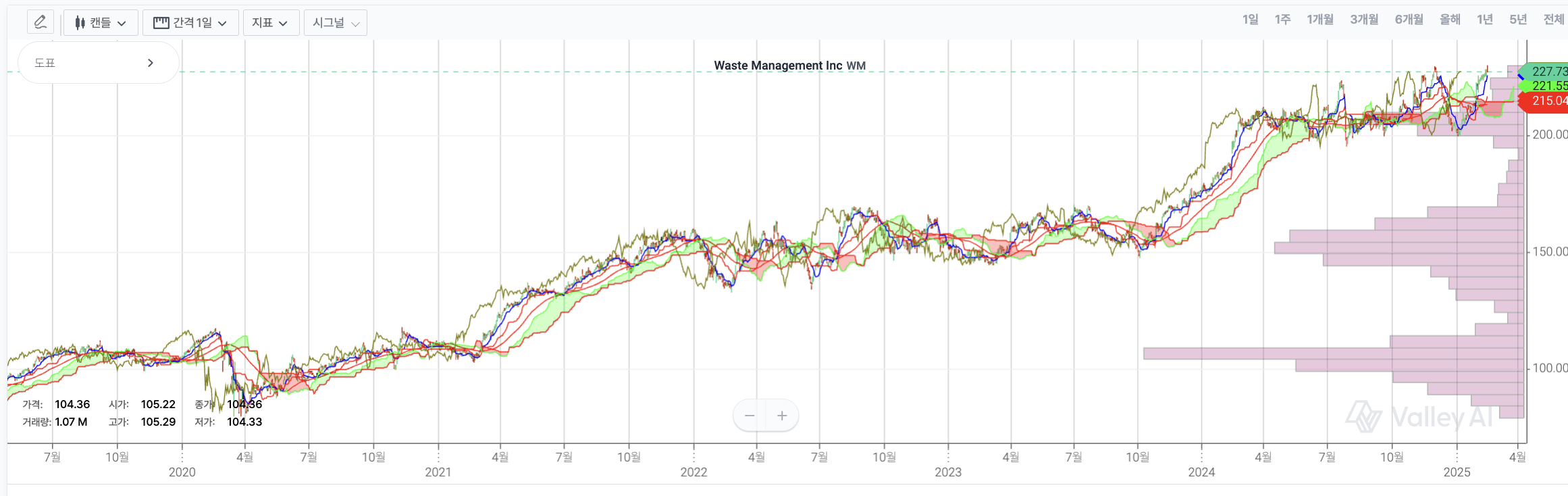Choose the 1년 time range
The width and height of the screenshot is (1568, 496).
pyautogui.click(x=1484, y=20)
